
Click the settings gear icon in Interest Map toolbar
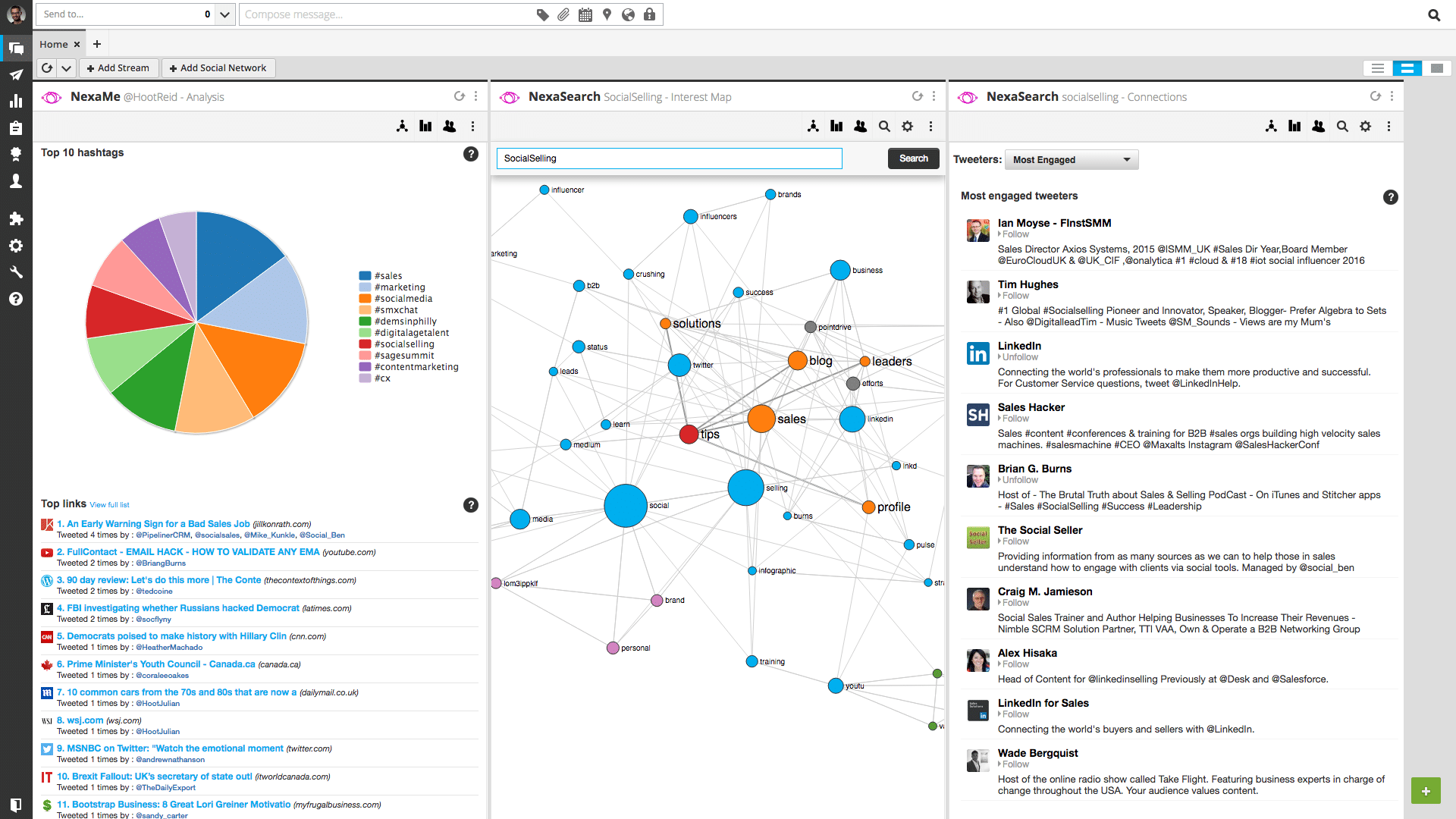click(x=908, y=126)
